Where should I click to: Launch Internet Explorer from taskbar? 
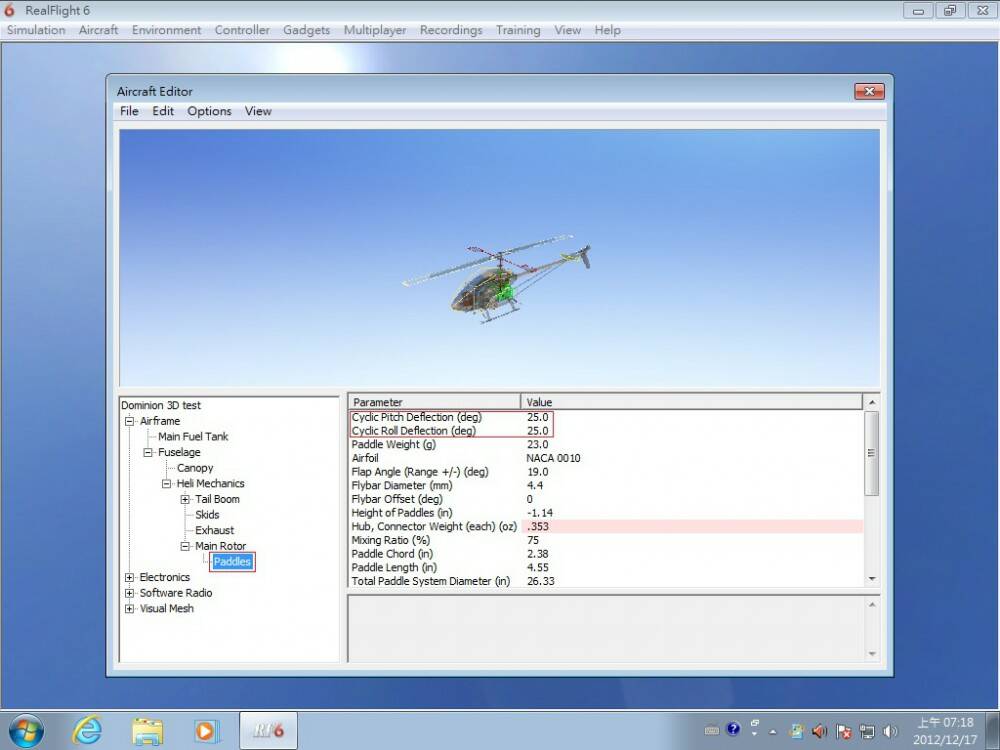pos(86,731)
